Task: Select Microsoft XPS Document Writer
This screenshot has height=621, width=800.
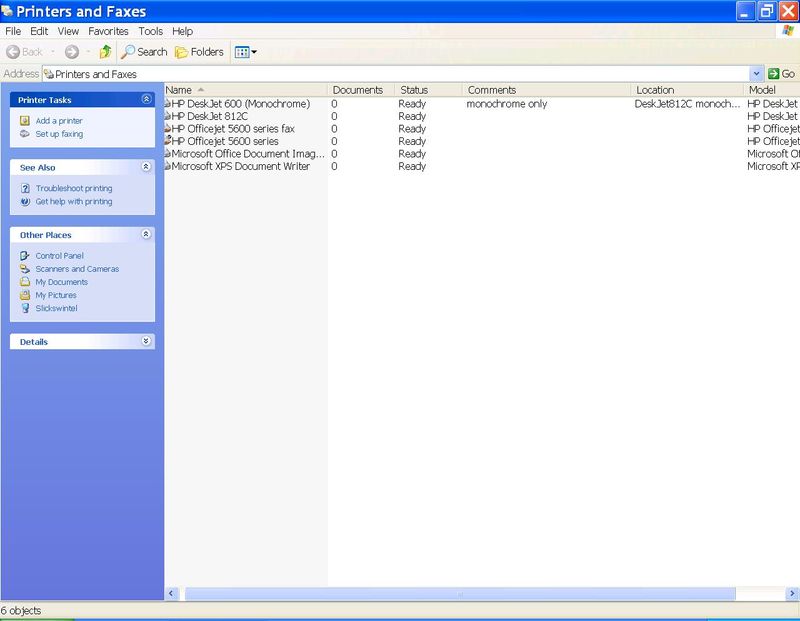Action: click(240, 166)
